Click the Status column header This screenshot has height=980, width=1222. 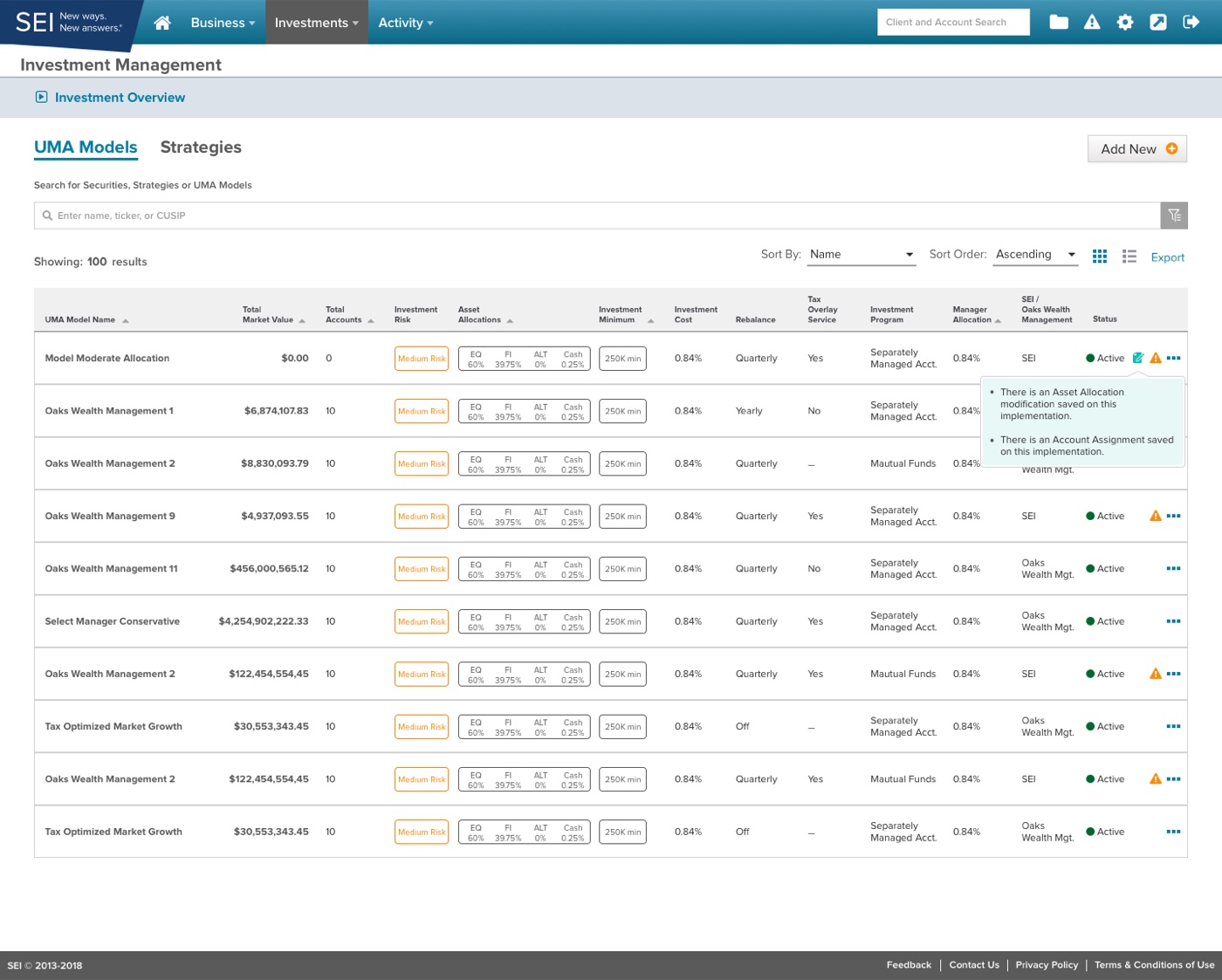point(1105,319)
